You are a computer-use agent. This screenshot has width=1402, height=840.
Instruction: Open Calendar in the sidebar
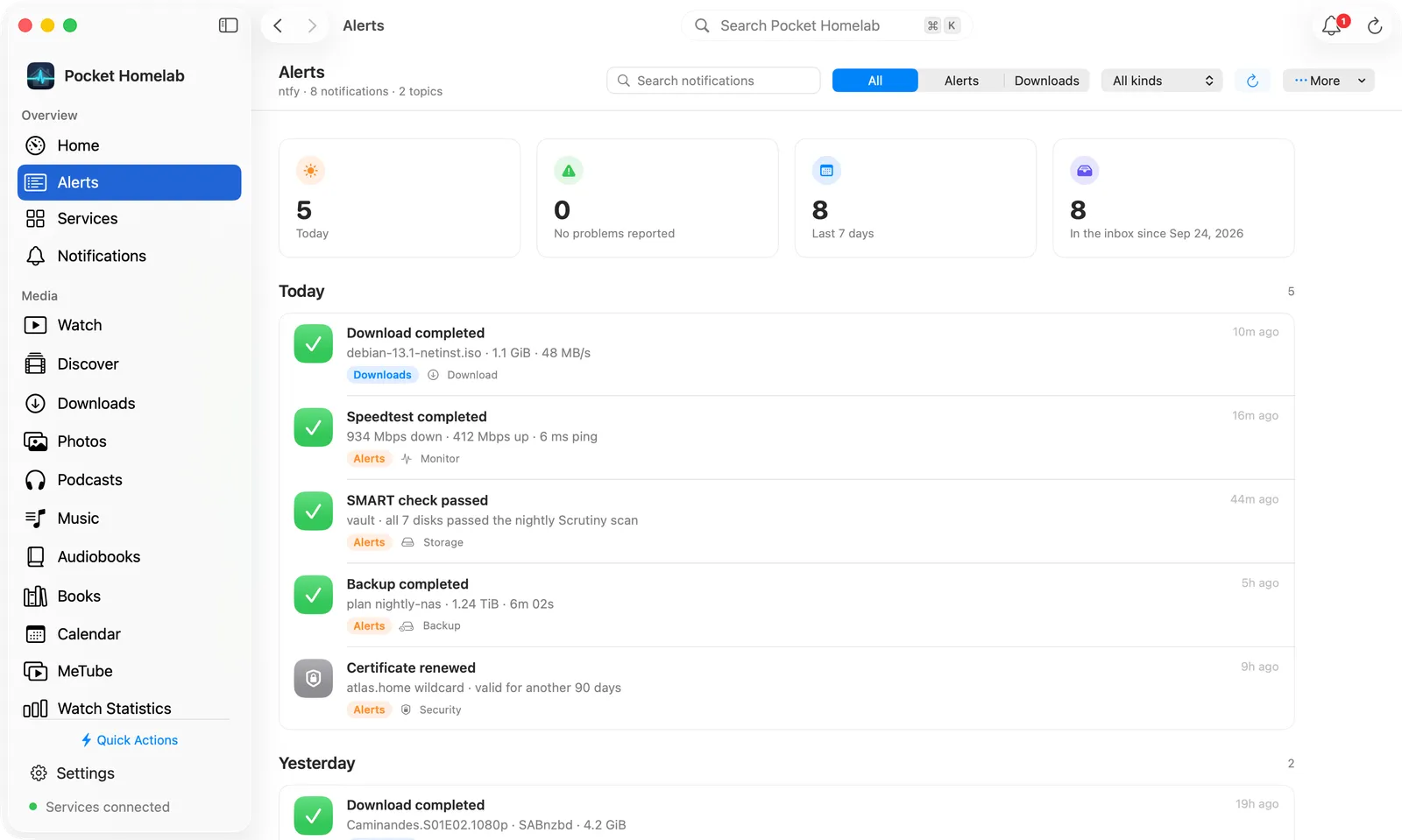(x=129, y=634)
